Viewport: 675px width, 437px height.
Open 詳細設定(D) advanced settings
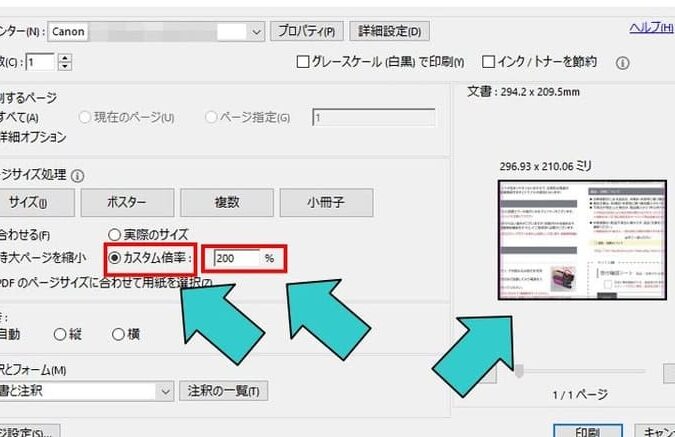(390, 31)
